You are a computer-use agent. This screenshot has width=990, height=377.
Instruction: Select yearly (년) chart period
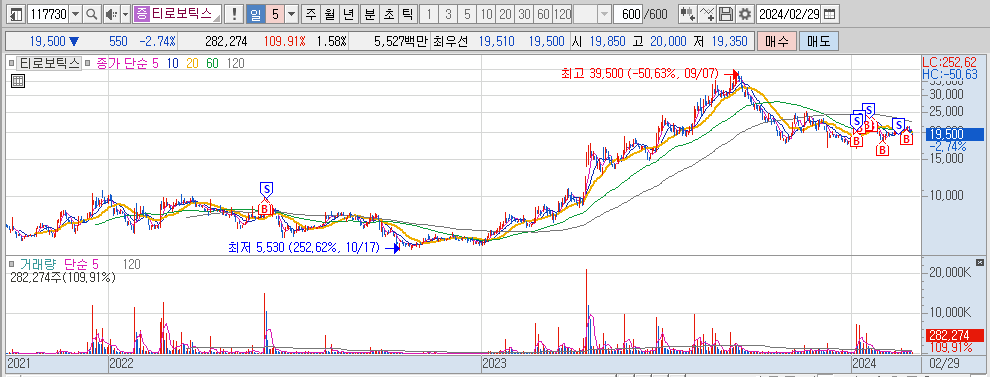pyautogui.click(x=349, y=14)
